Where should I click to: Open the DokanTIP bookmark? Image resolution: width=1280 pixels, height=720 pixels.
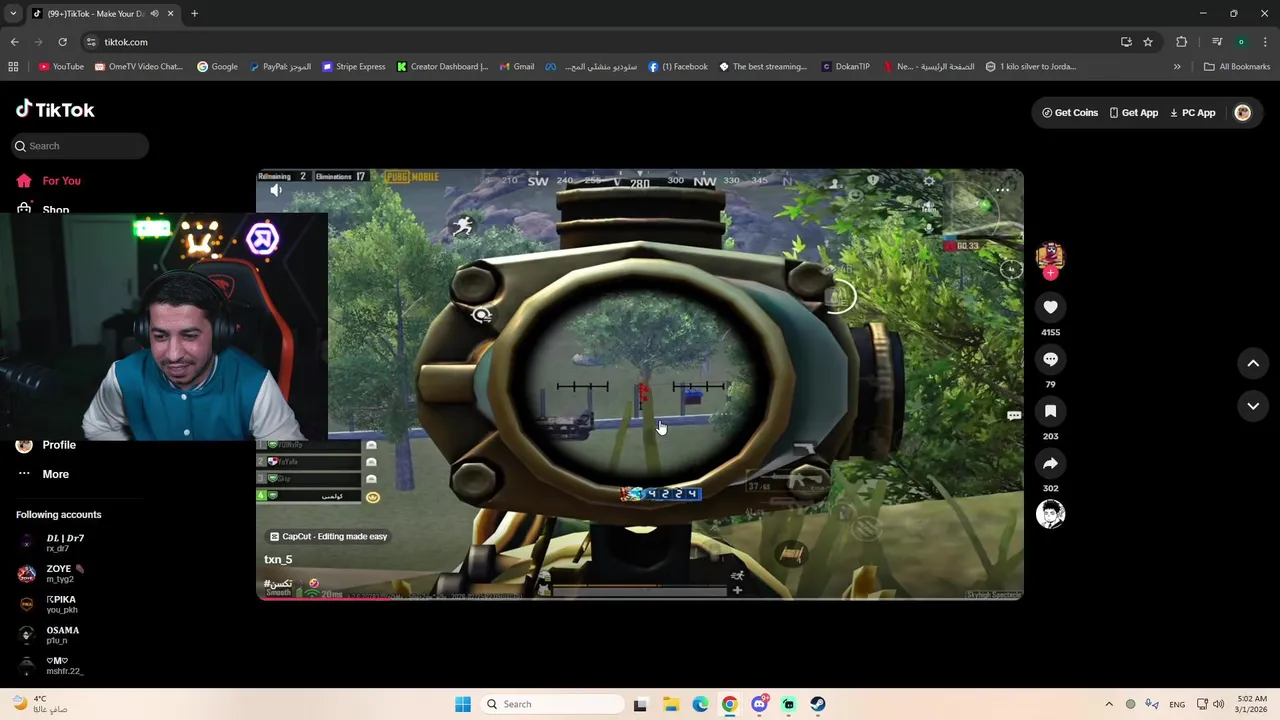click(x=846, y=67)
